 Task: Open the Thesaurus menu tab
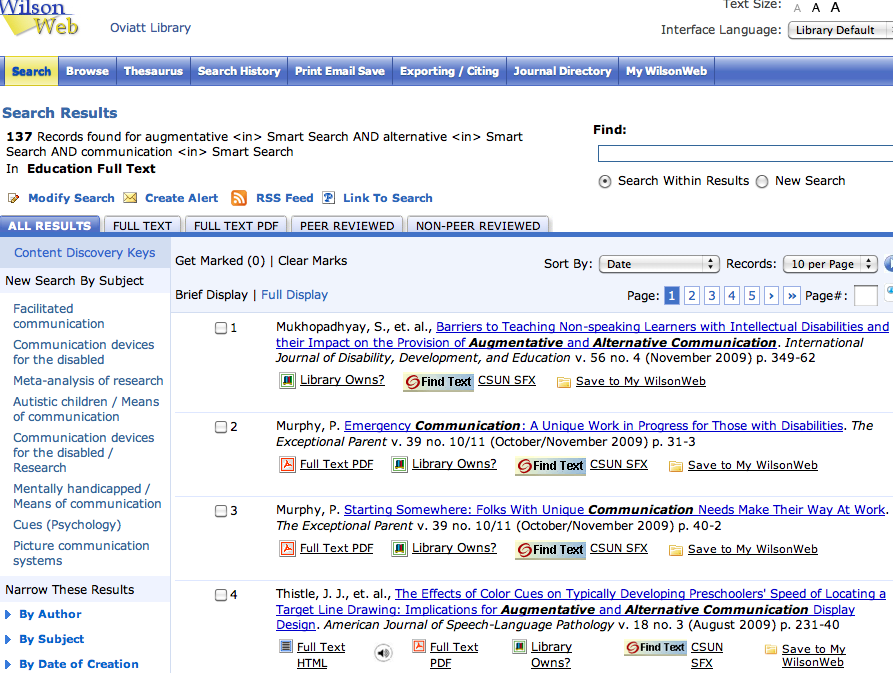(x=153, y=71)
